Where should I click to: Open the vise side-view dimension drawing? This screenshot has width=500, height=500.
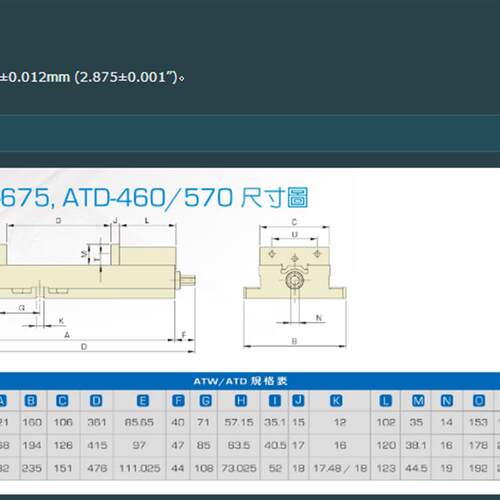tap(98, 285)
